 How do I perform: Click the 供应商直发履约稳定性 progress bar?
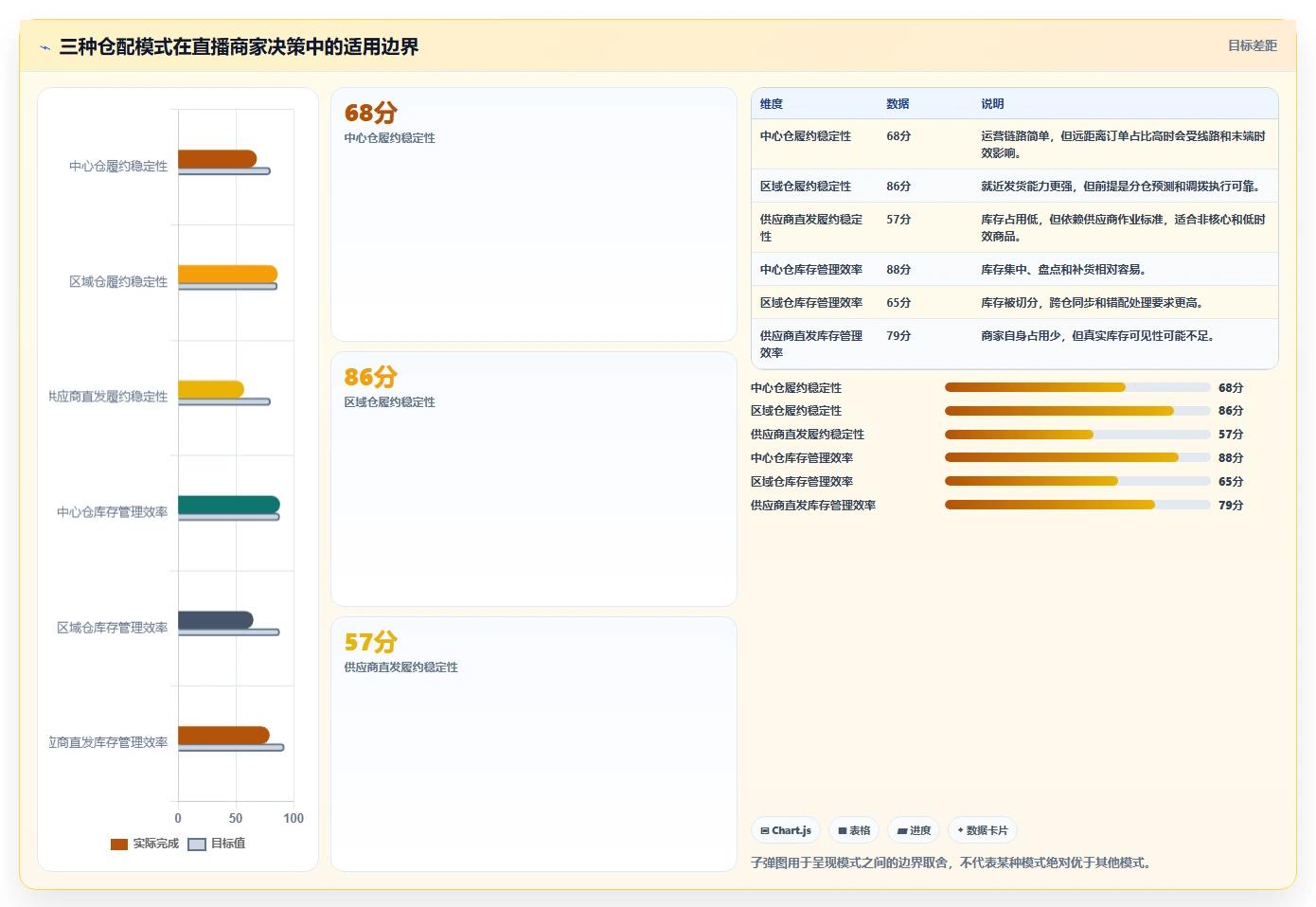click(x=1077, y=435)
